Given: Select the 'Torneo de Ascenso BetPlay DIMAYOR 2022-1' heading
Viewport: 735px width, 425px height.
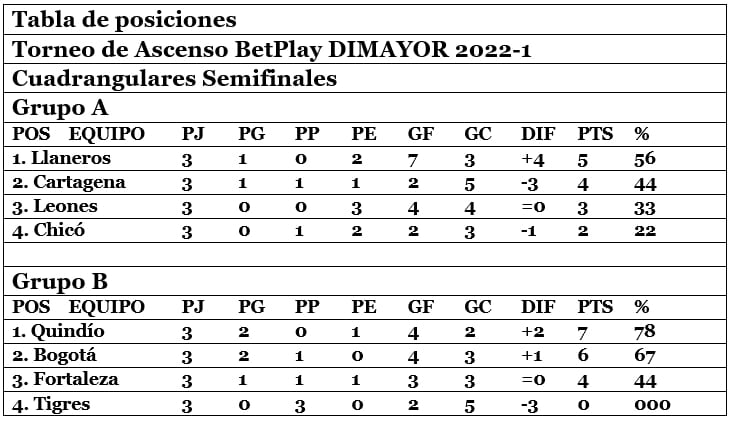Looking at the screenshot, I should (x=271, y=50).
